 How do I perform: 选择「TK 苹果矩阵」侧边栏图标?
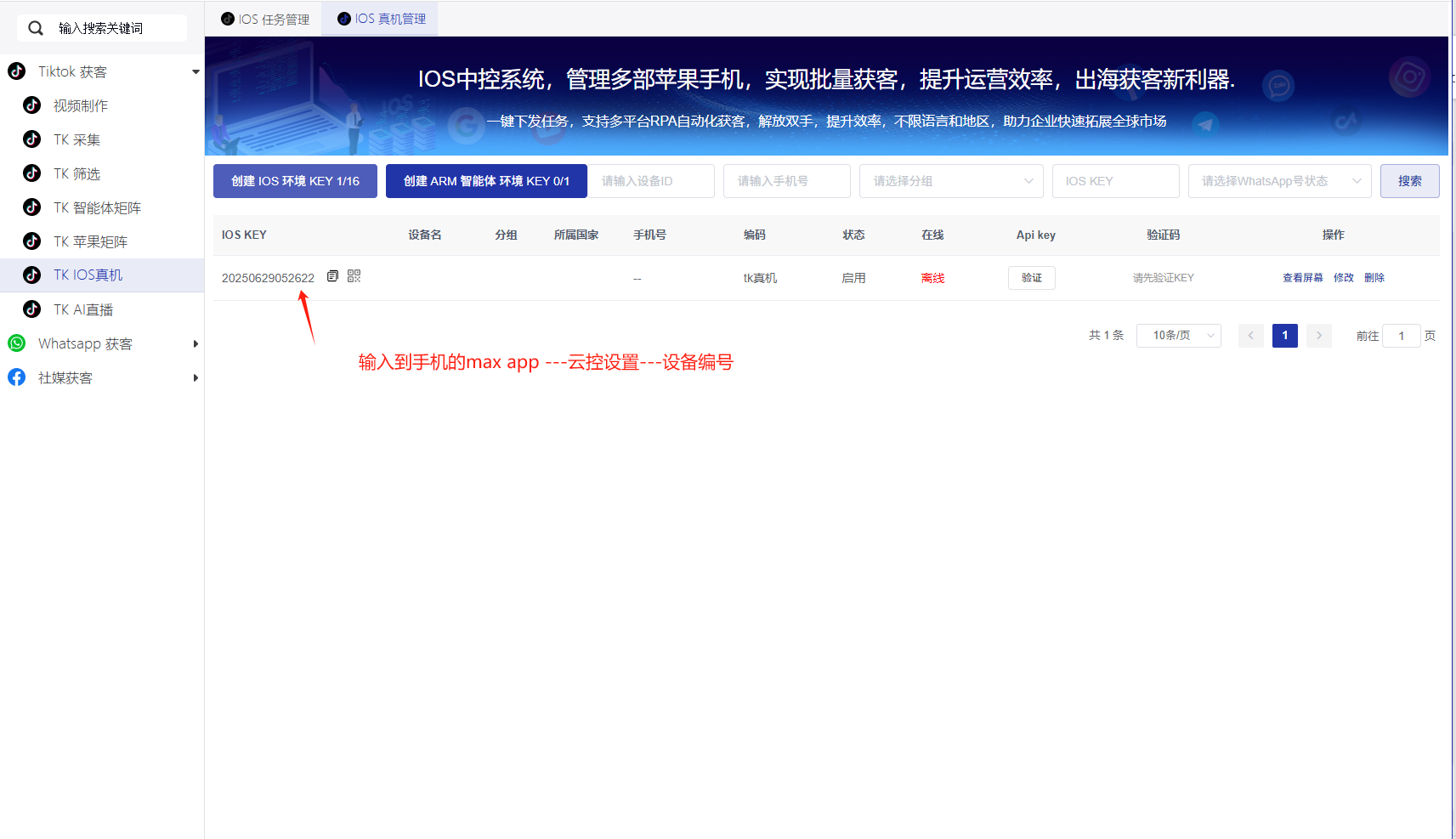(x=31, y=241)
